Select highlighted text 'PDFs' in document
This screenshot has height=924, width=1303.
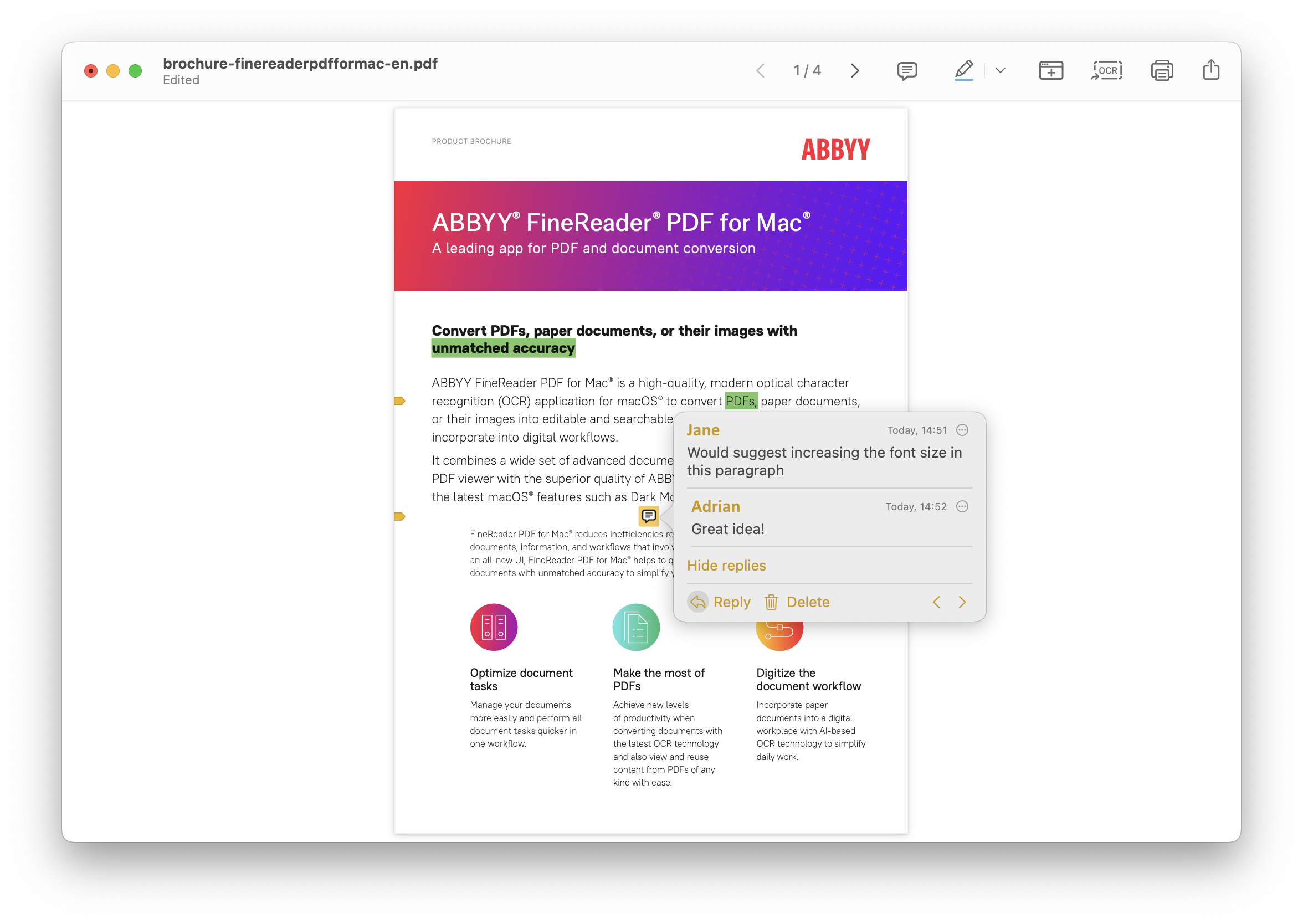[x=740, y=401]
